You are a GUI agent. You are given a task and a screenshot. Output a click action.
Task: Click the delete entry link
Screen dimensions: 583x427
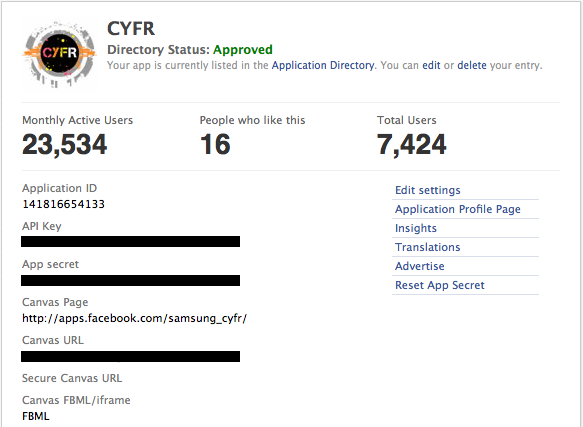click(x=471, y=65)
